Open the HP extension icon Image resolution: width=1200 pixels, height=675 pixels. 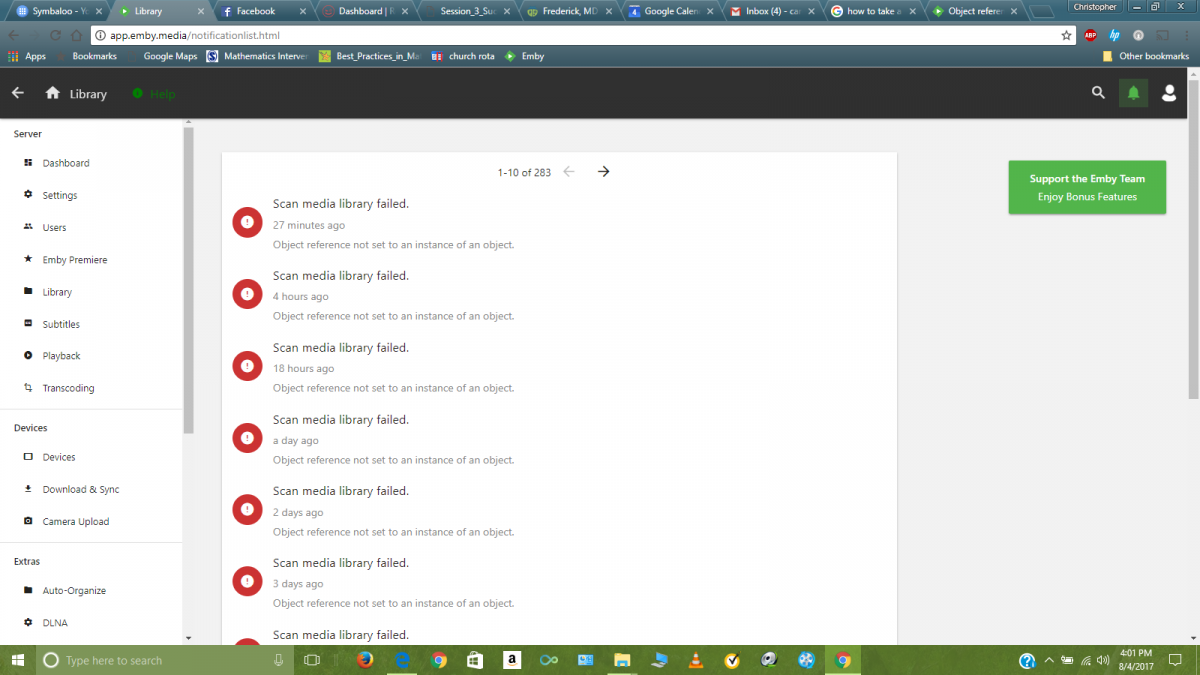pos(1114,35)
